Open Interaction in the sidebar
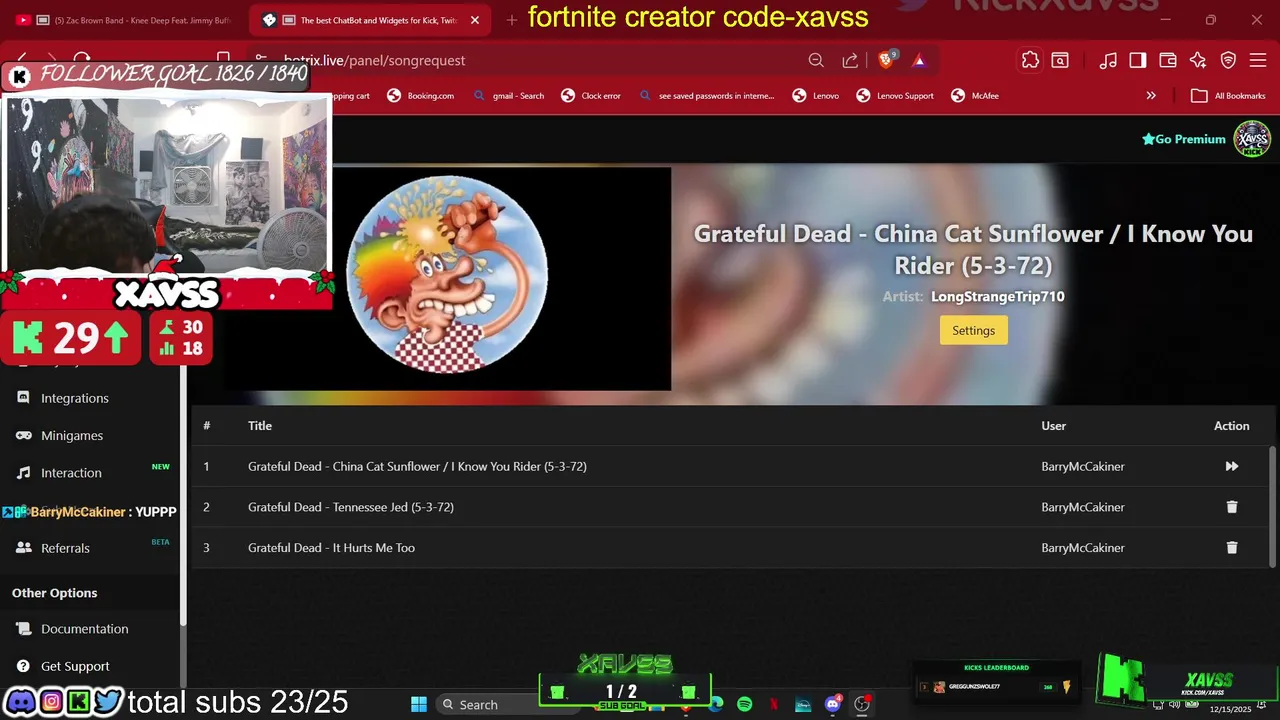This screenshot has width=1280, height=720. click(x=71, y=473)
